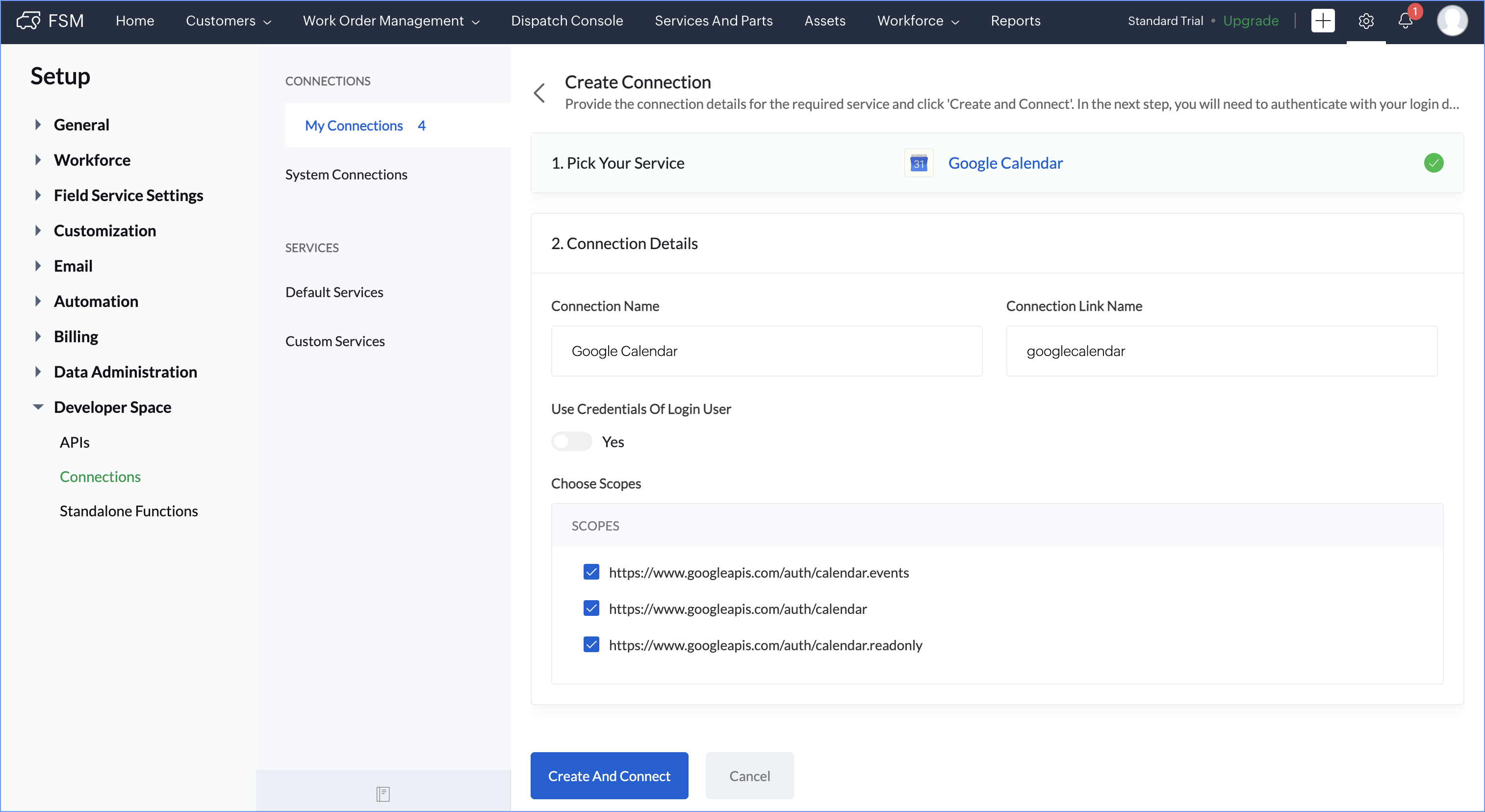The height and width of the screenshot is (812, 1485).
Task: Open the quick create plus icon
Action: click(1323, 21)
